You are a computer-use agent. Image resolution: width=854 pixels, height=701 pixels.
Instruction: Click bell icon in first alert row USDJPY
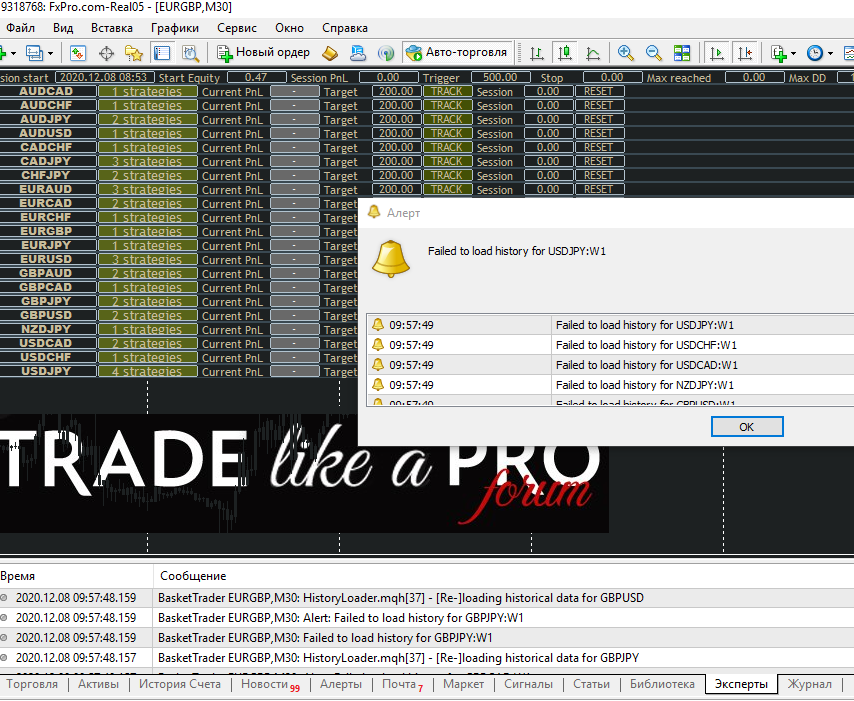click(x=377, y=325)
